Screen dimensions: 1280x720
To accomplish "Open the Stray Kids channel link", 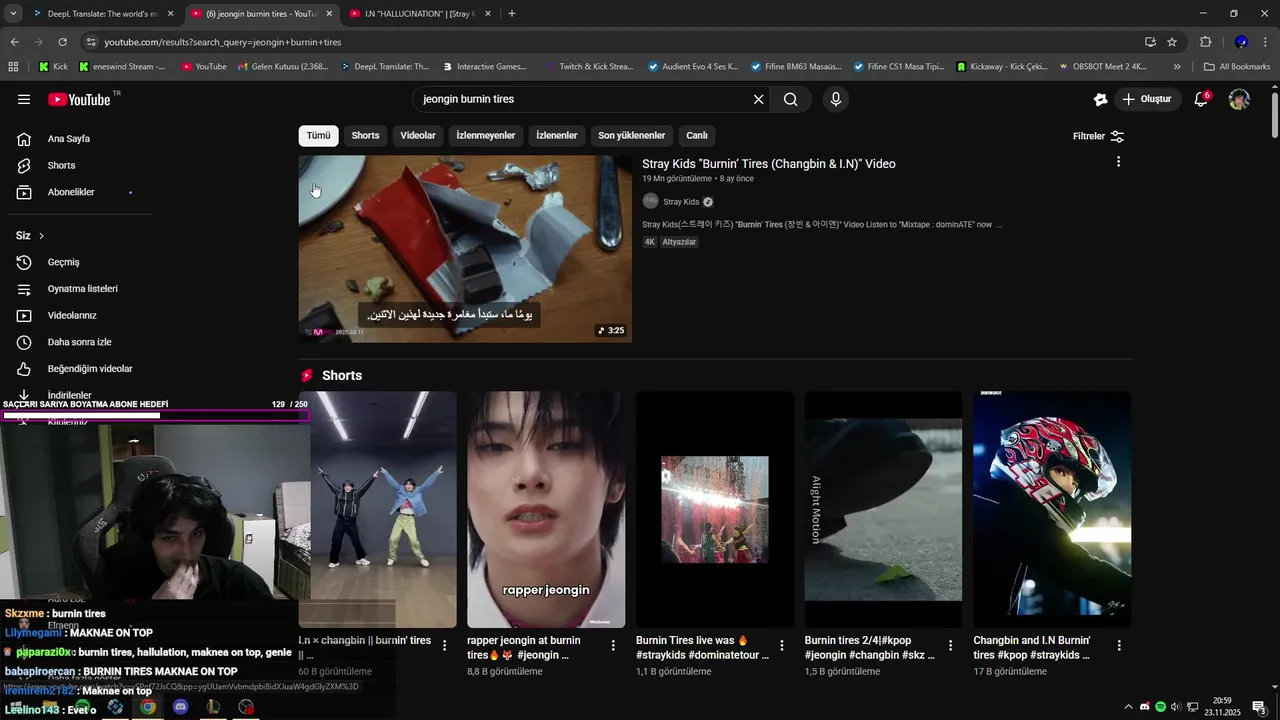I will pyautogui.click(x=681, y=202).
